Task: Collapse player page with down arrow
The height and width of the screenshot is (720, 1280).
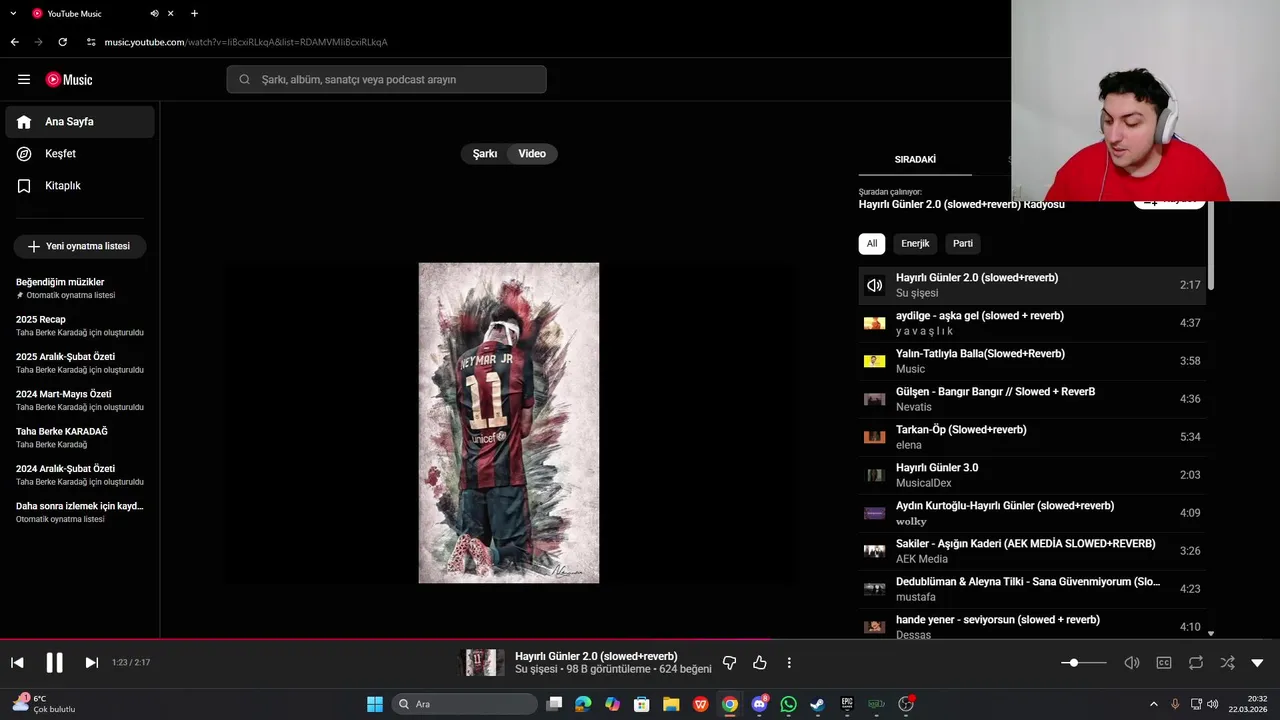Action: pyautogui.click(x=1258, y=662)
